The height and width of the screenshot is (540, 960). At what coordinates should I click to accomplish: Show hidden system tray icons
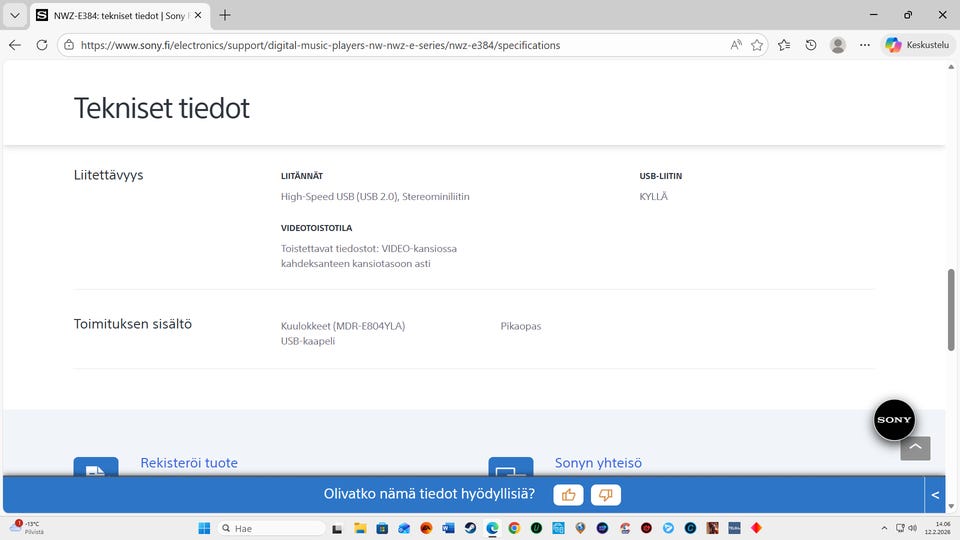pos(884,528)
